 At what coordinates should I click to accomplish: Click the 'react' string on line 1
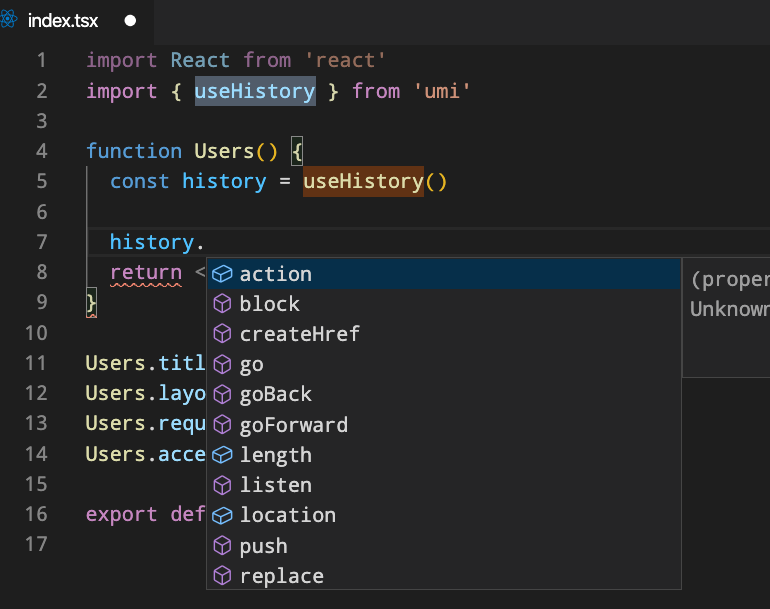(x=345, y=60)
